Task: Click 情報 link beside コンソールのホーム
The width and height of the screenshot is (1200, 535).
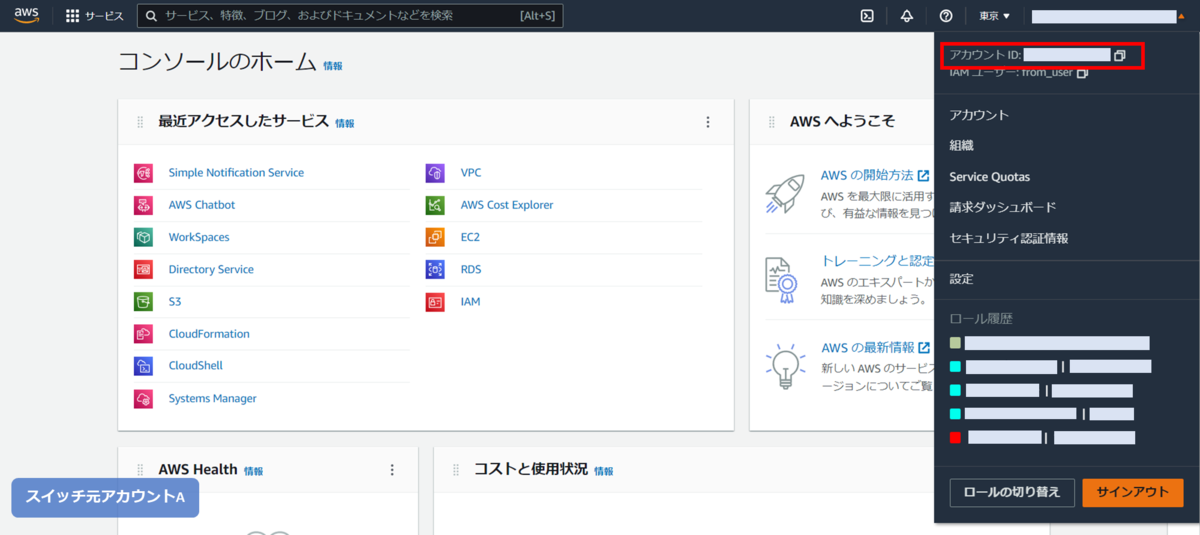Action: pos(333,66)
